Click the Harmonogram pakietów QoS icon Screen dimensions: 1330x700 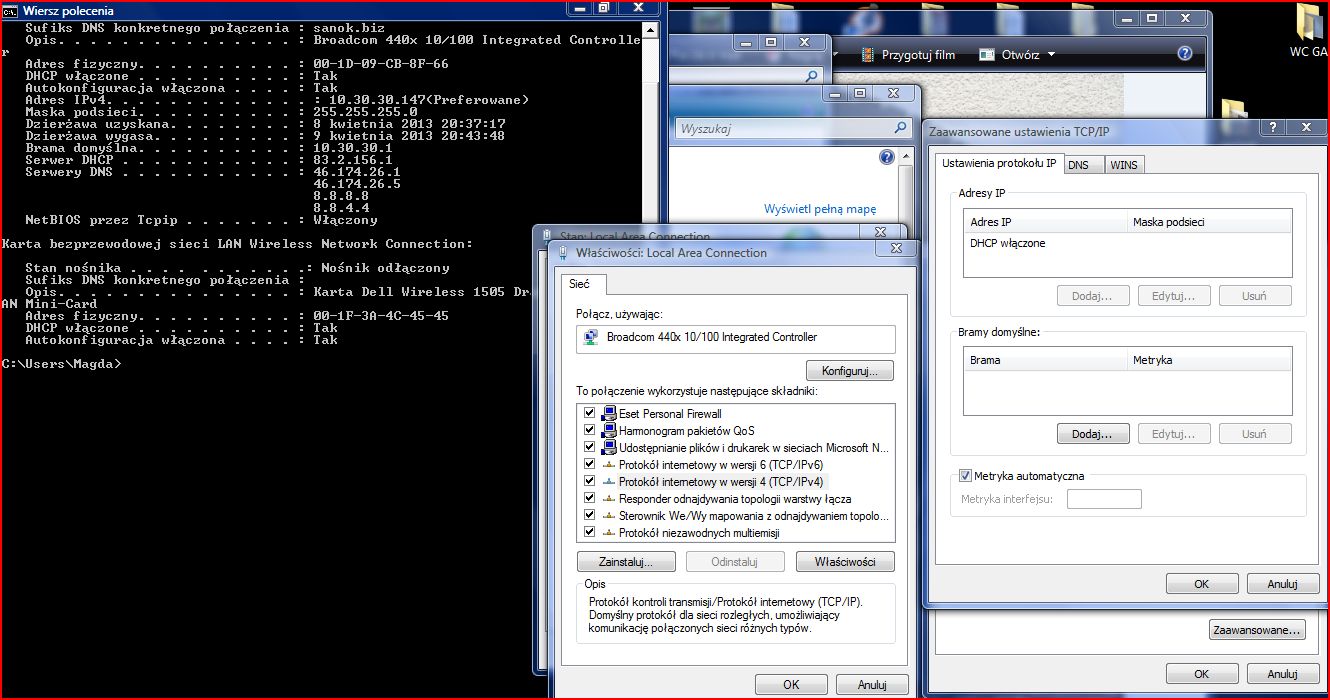coord(609,431)
